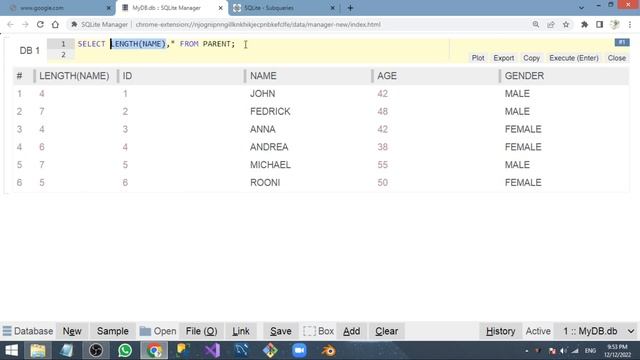The height and width of the screenshot is (360, 640).
Task: Select the FEDRICK name cell
Action: pos(270,111)
